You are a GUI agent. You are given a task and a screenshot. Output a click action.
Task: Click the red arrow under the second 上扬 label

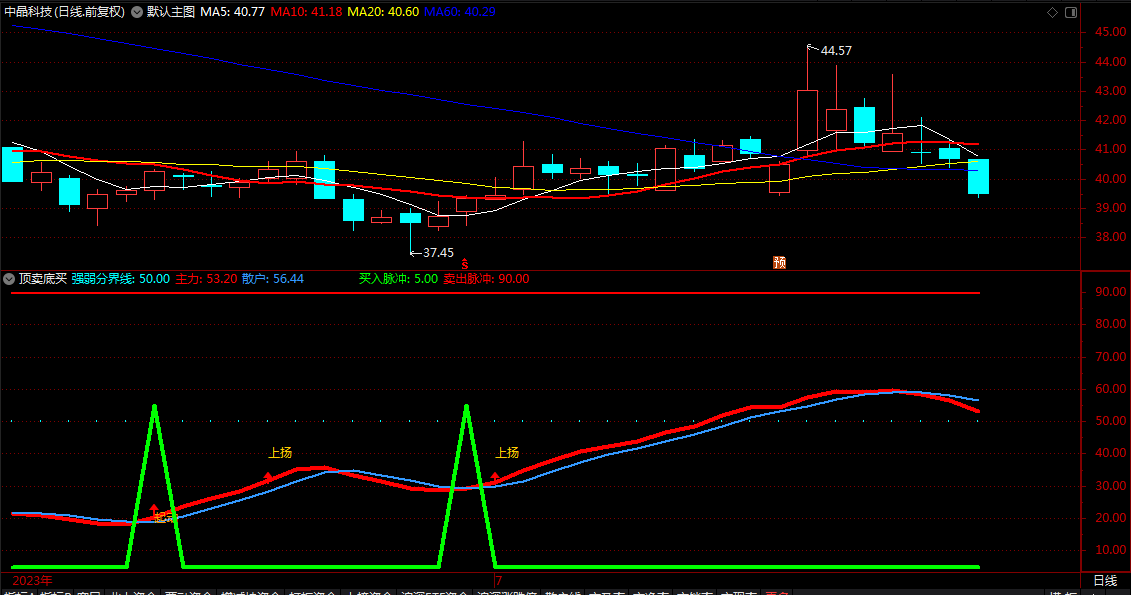pyautogui.click(x=495, y=476)
